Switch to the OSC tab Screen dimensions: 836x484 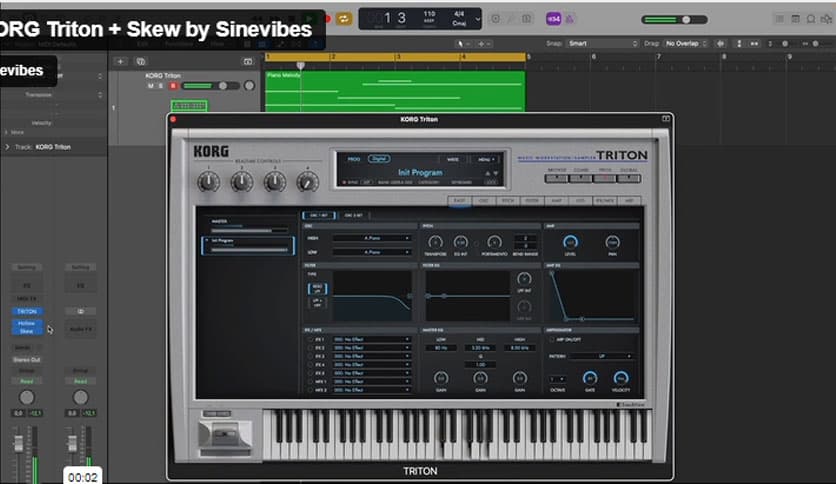click(484, 201)
